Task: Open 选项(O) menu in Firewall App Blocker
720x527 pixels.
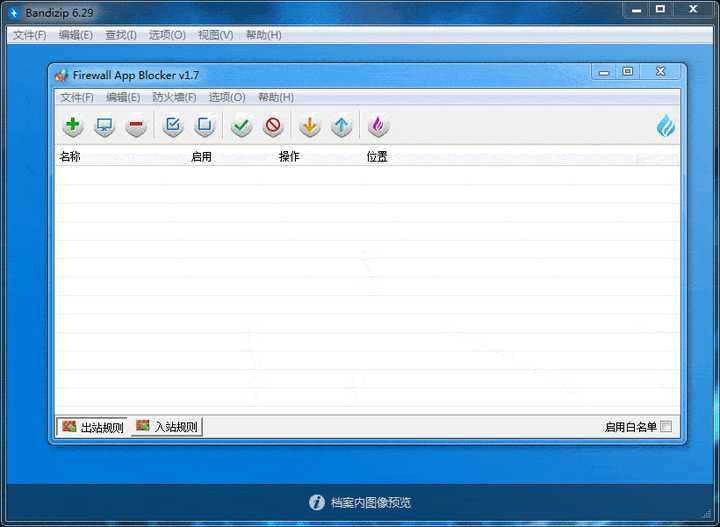Action: tap(227, 97)
